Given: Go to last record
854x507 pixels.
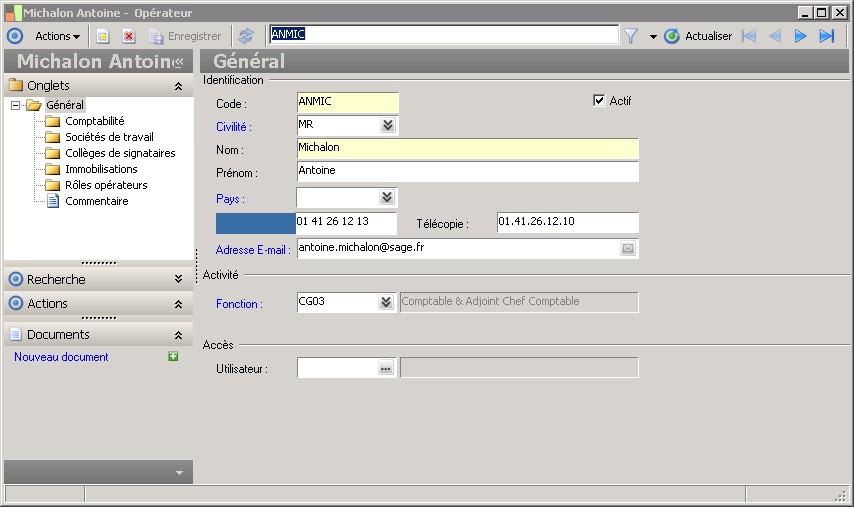Looking at the screenshot, I should (827, 36).
